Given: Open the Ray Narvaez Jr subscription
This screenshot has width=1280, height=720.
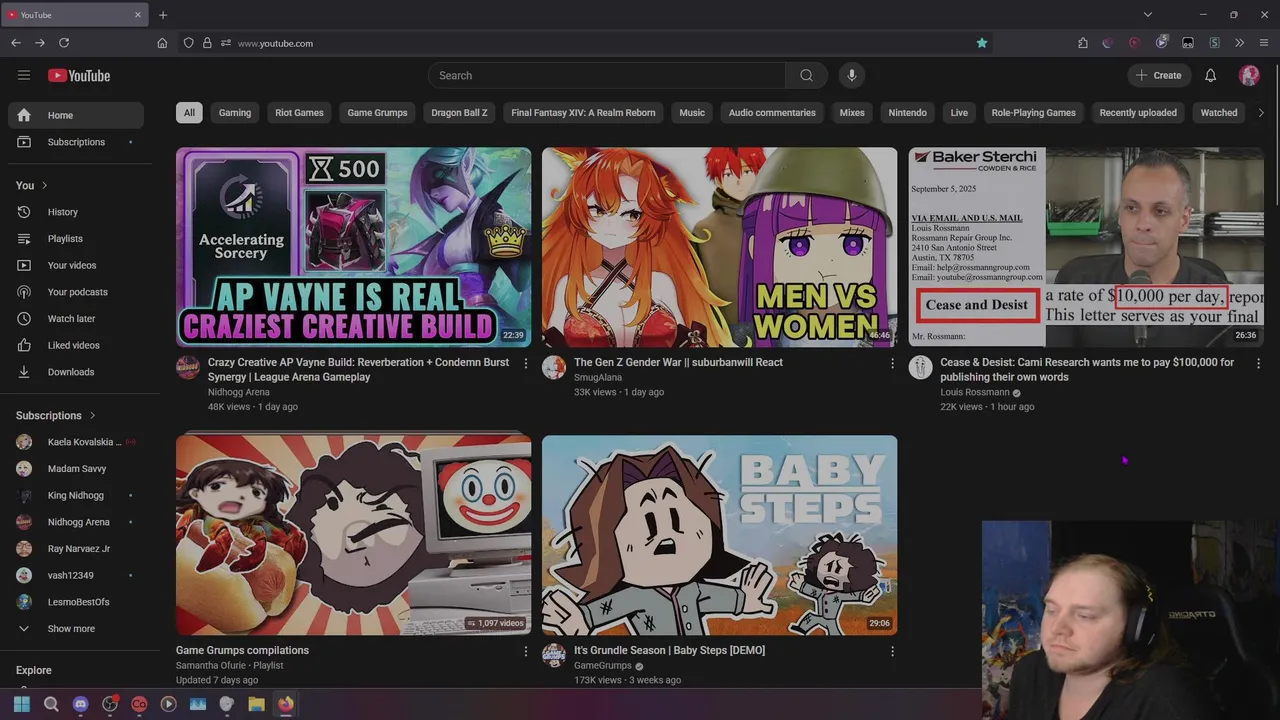Looking at the screenshot, I should [76, 549].
